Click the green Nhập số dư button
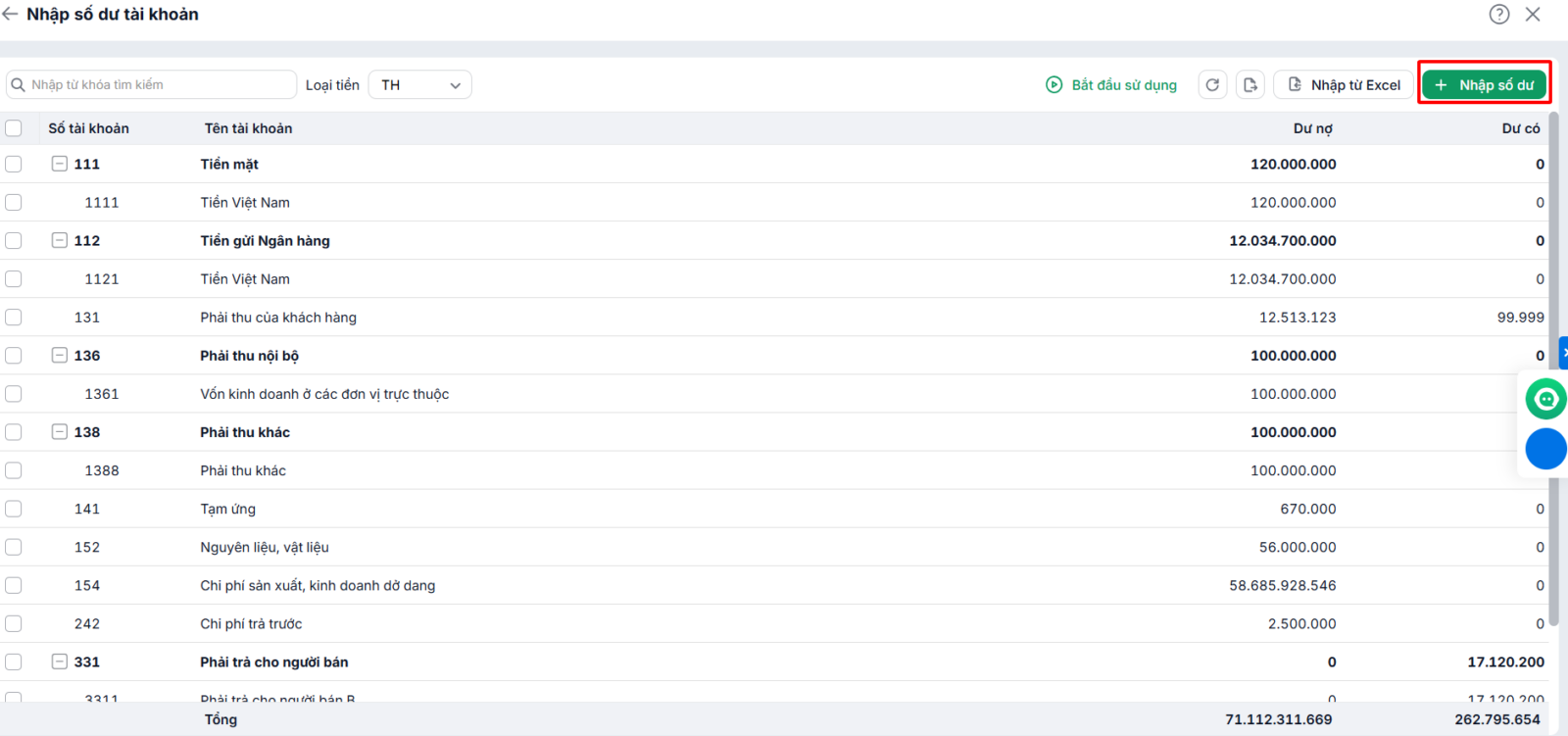This screenshot has height=736, width=1568. pyautogui.click(x=1484, y=85)
